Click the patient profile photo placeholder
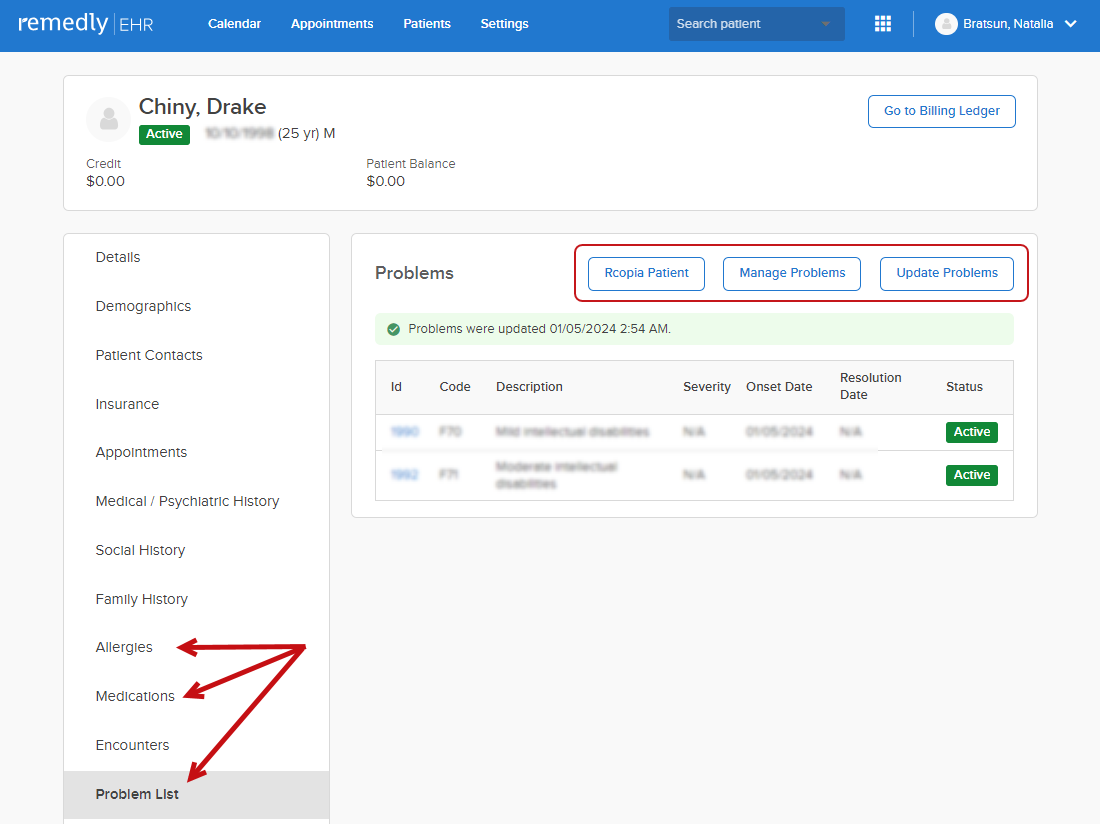Viewport: 1100px width, 824px height. 108,119
